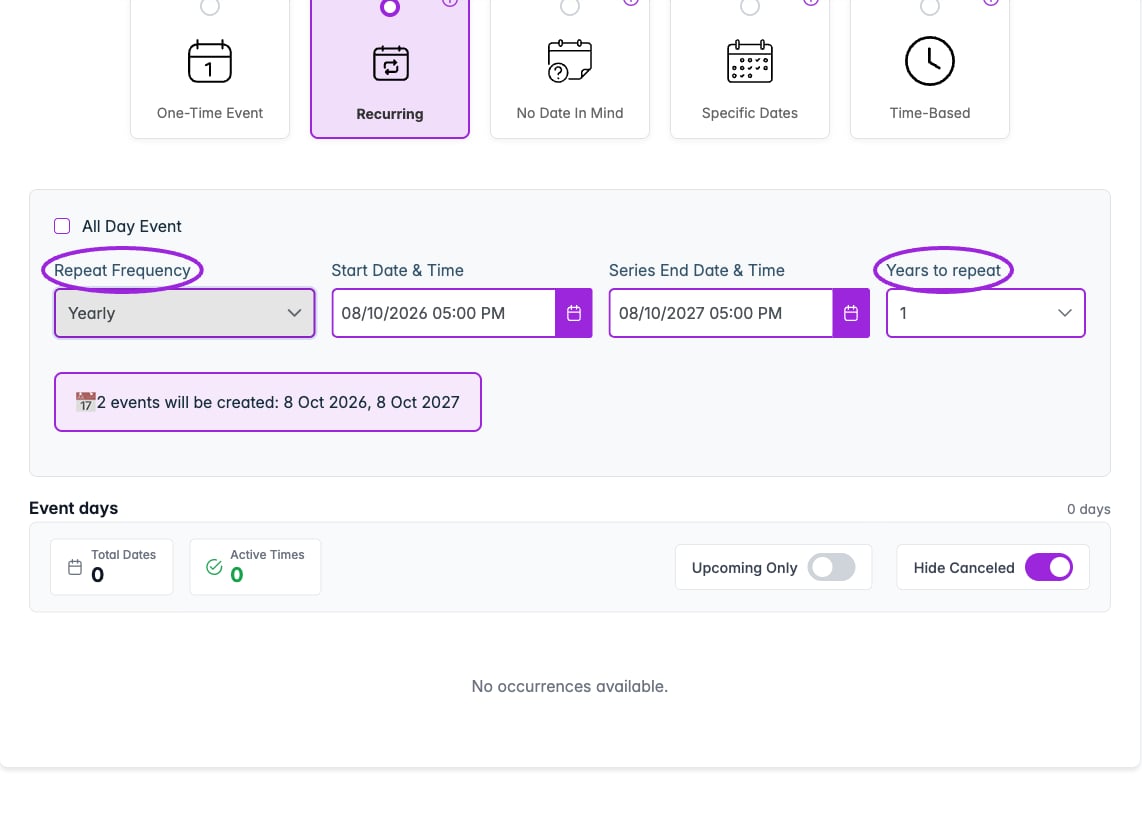Click the Hide Canceled label
Screen dimensions: 1142x820
(x=964, y=568)
